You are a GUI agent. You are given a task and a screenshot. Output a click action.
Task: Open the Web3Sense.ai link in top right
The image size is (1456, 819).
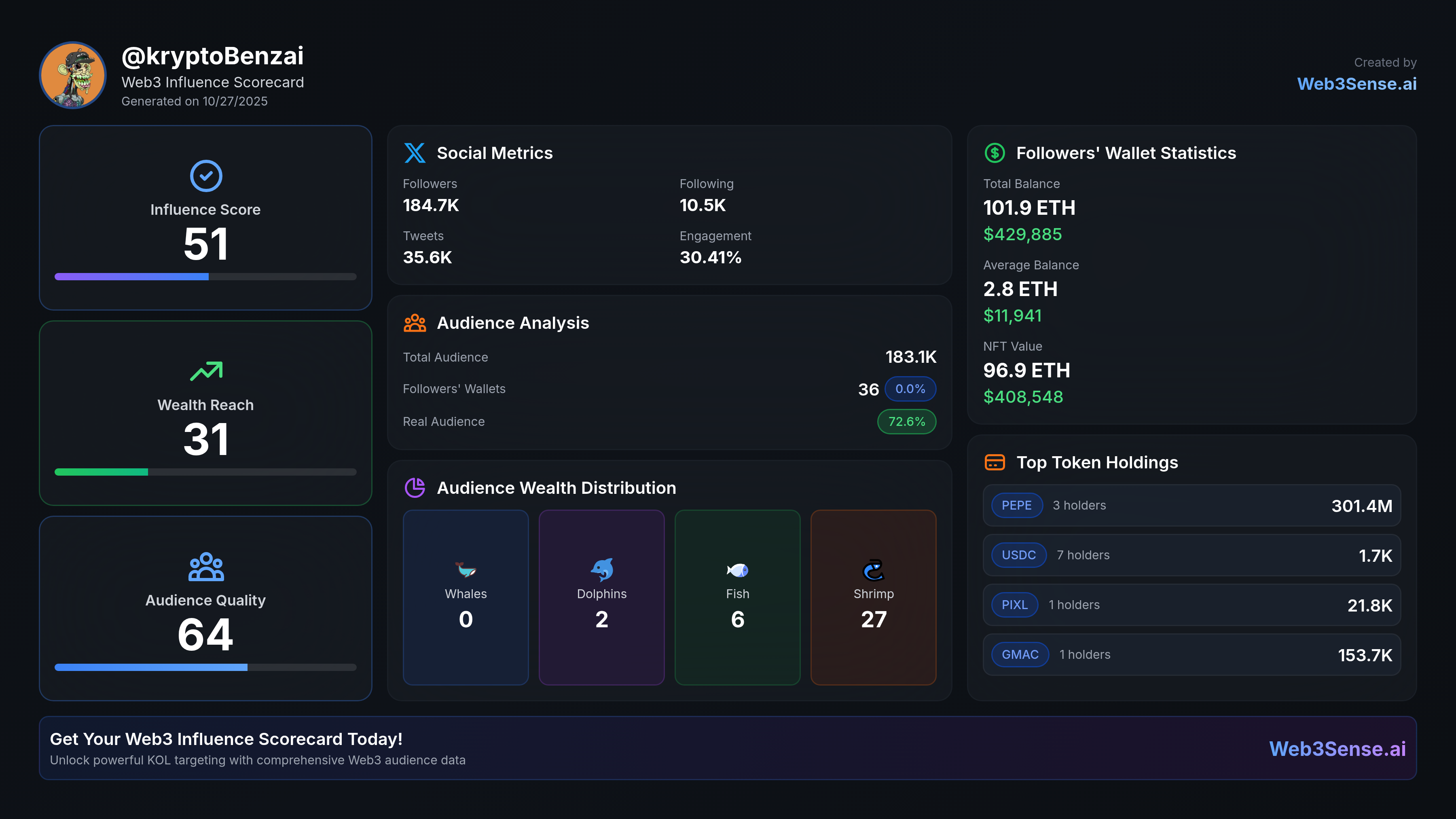tap(1357, 84)
